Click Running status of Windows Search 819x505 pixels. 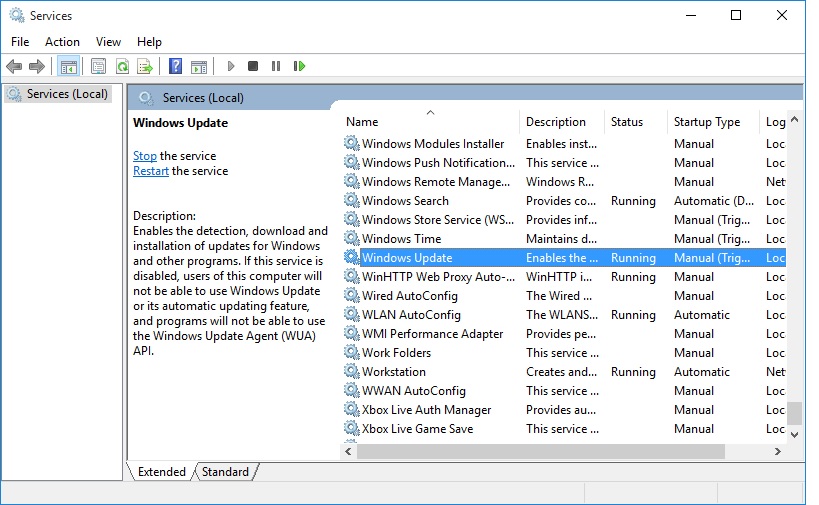click(x=633, y=201)
